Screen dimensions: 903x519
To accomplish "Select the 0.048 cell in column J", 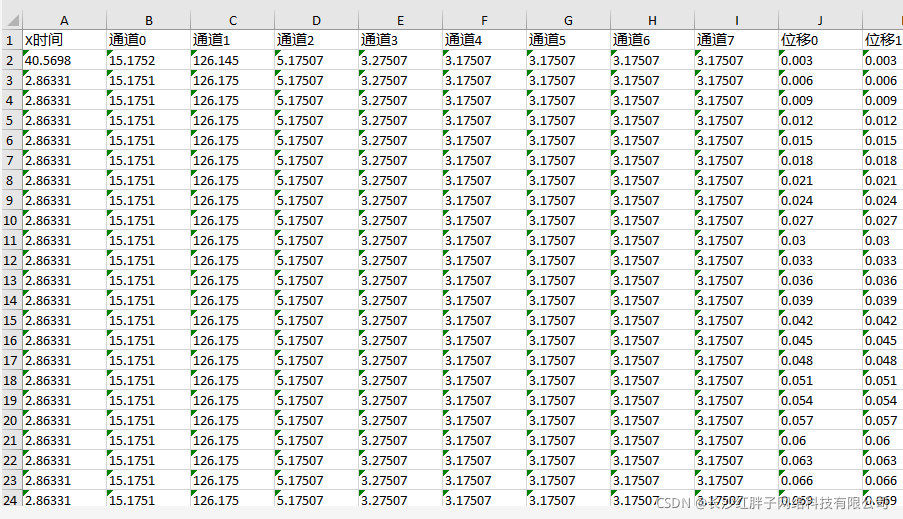I will pyautogui.click(x=821, y=360).
